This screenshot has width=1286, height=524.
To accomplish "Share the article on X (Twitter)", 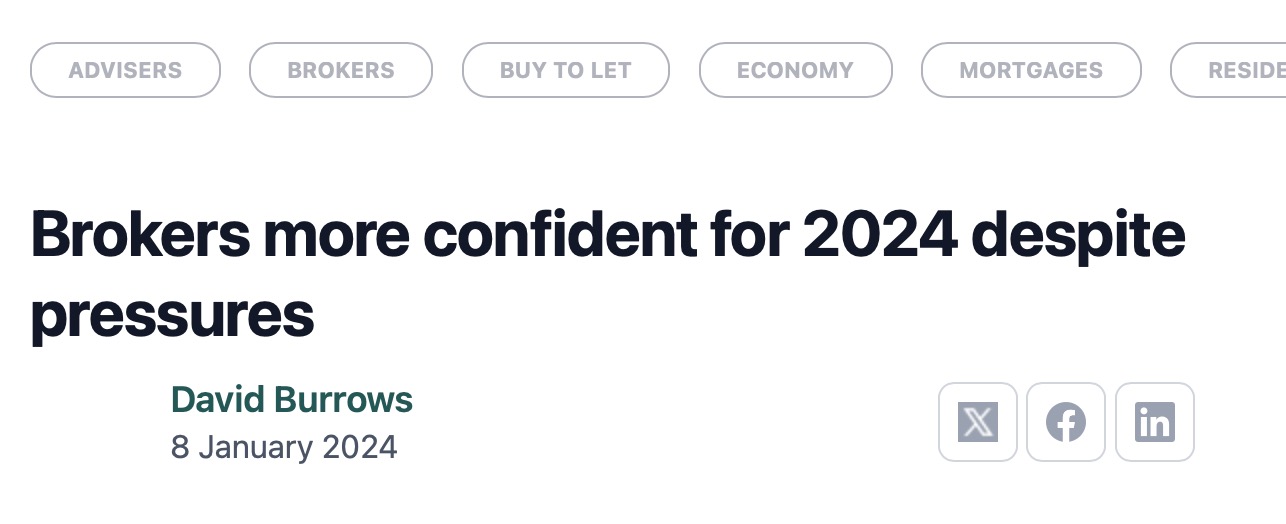I will [x=977, y=422].
